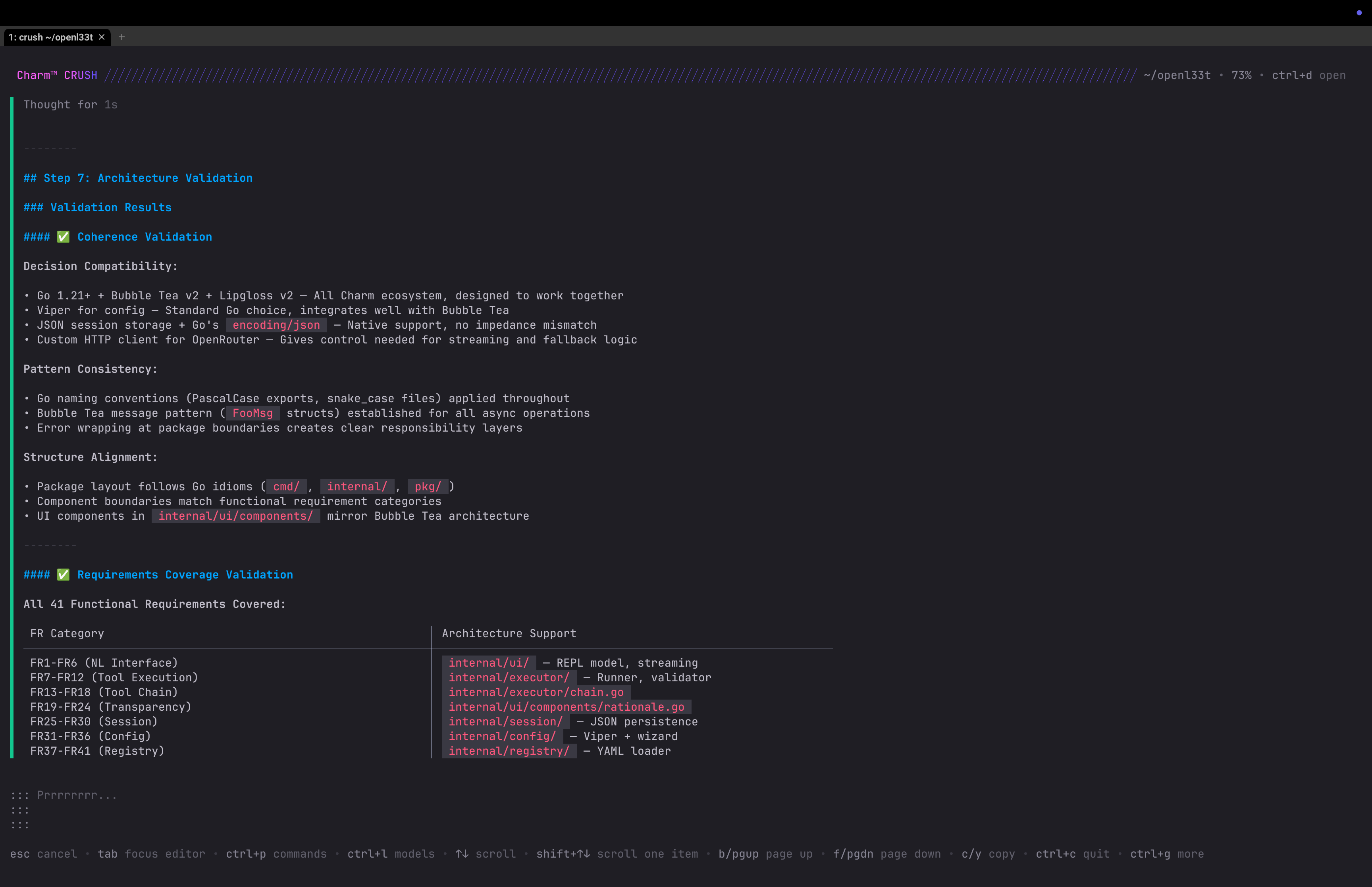Click the ctrl+p commands shortcut
The image size is (1372, 887).
276,854
